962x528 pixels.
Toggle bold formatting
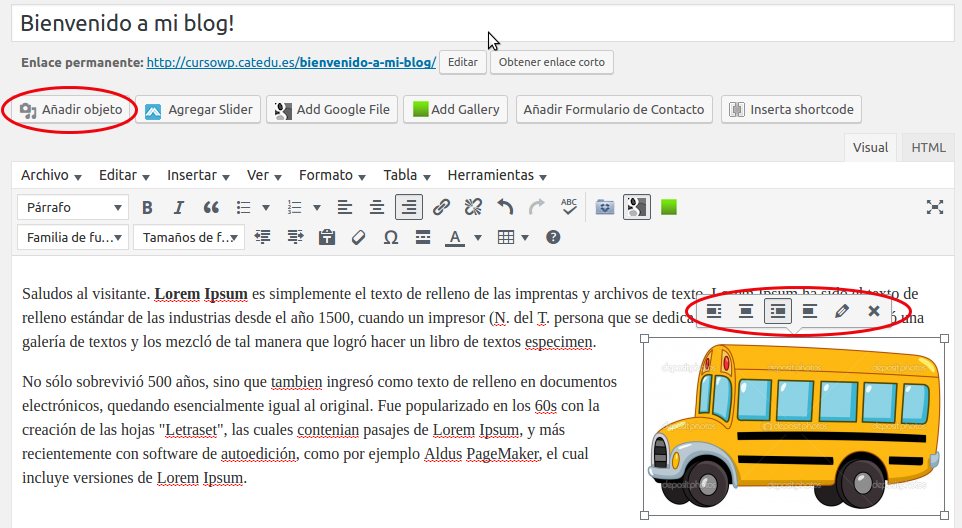click(147, 208)
